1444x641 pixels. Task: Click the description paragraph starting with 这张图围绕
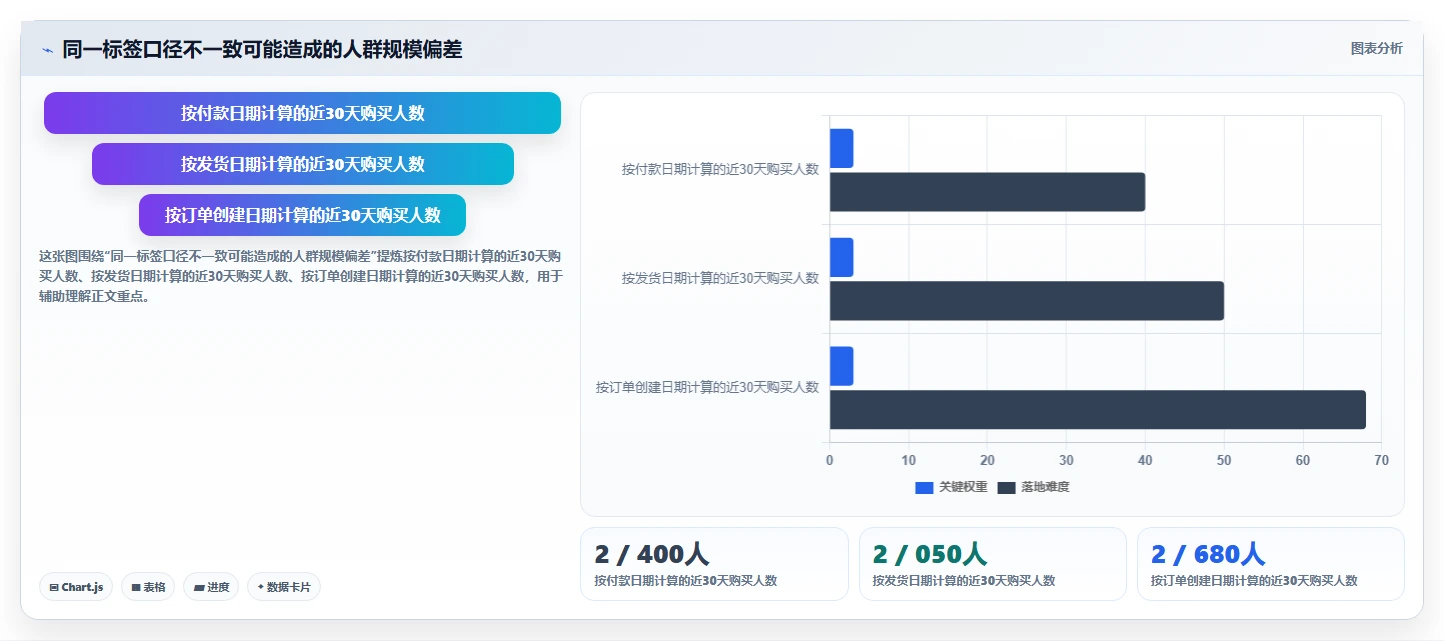(x=301, y=276)
